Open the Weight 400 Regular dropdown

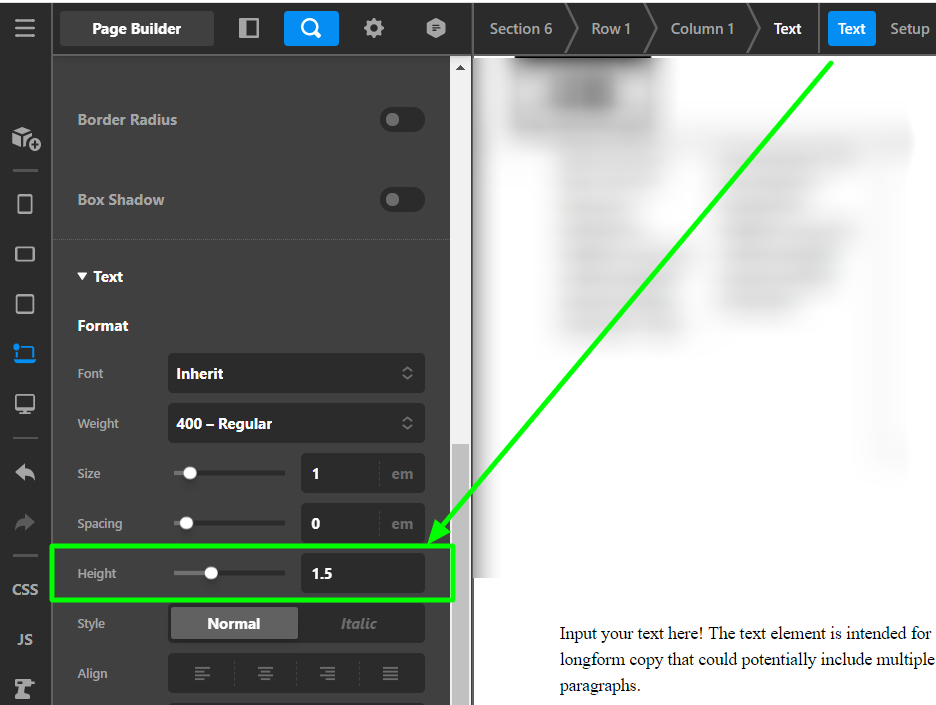(x=296, y=423)
